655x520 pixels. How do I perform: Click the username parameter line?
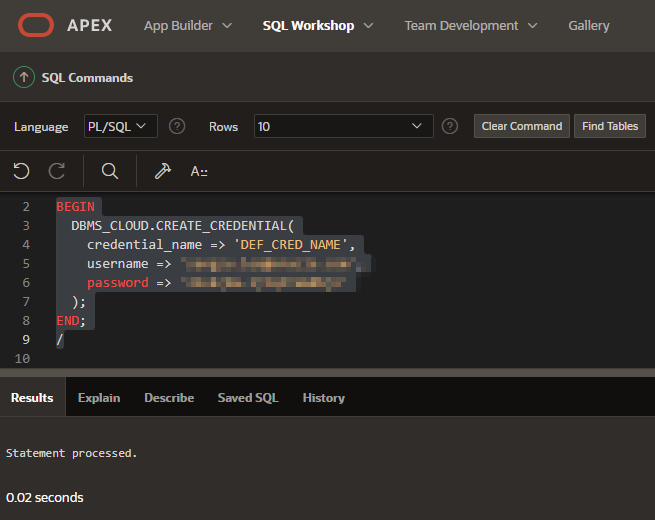[221, 264]
